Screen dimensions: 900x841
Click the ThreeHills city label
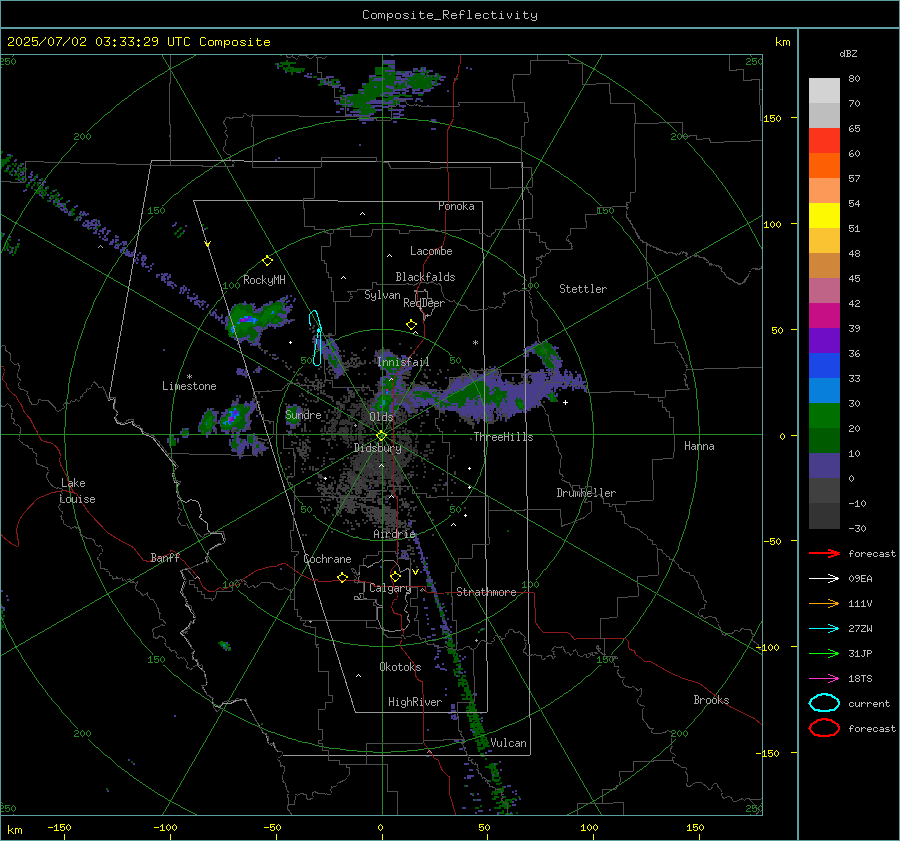(x=503, y=437)
